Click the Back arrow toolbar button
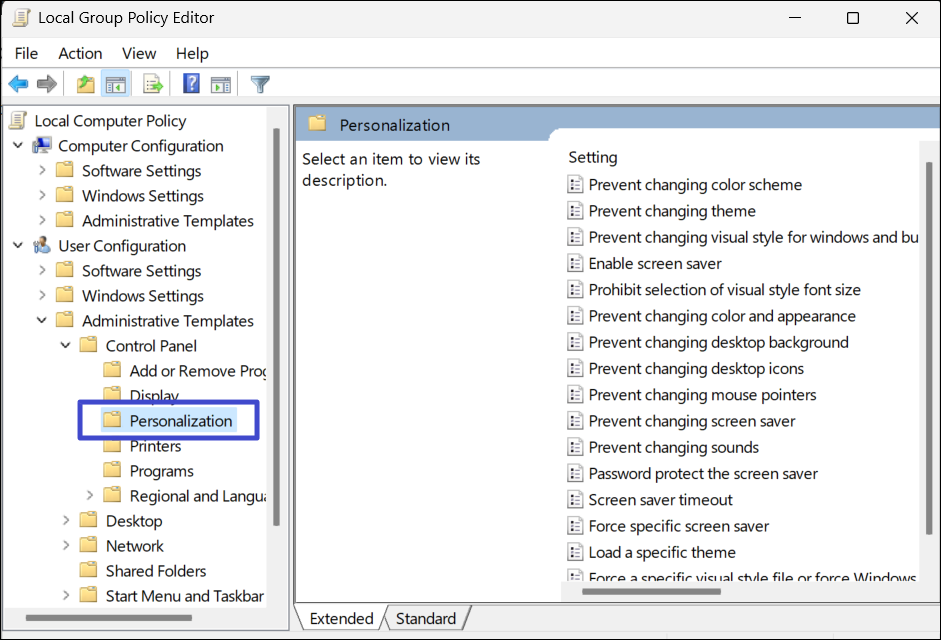The width and height of the screenshot is (941, 640). (x=18, y=84)
